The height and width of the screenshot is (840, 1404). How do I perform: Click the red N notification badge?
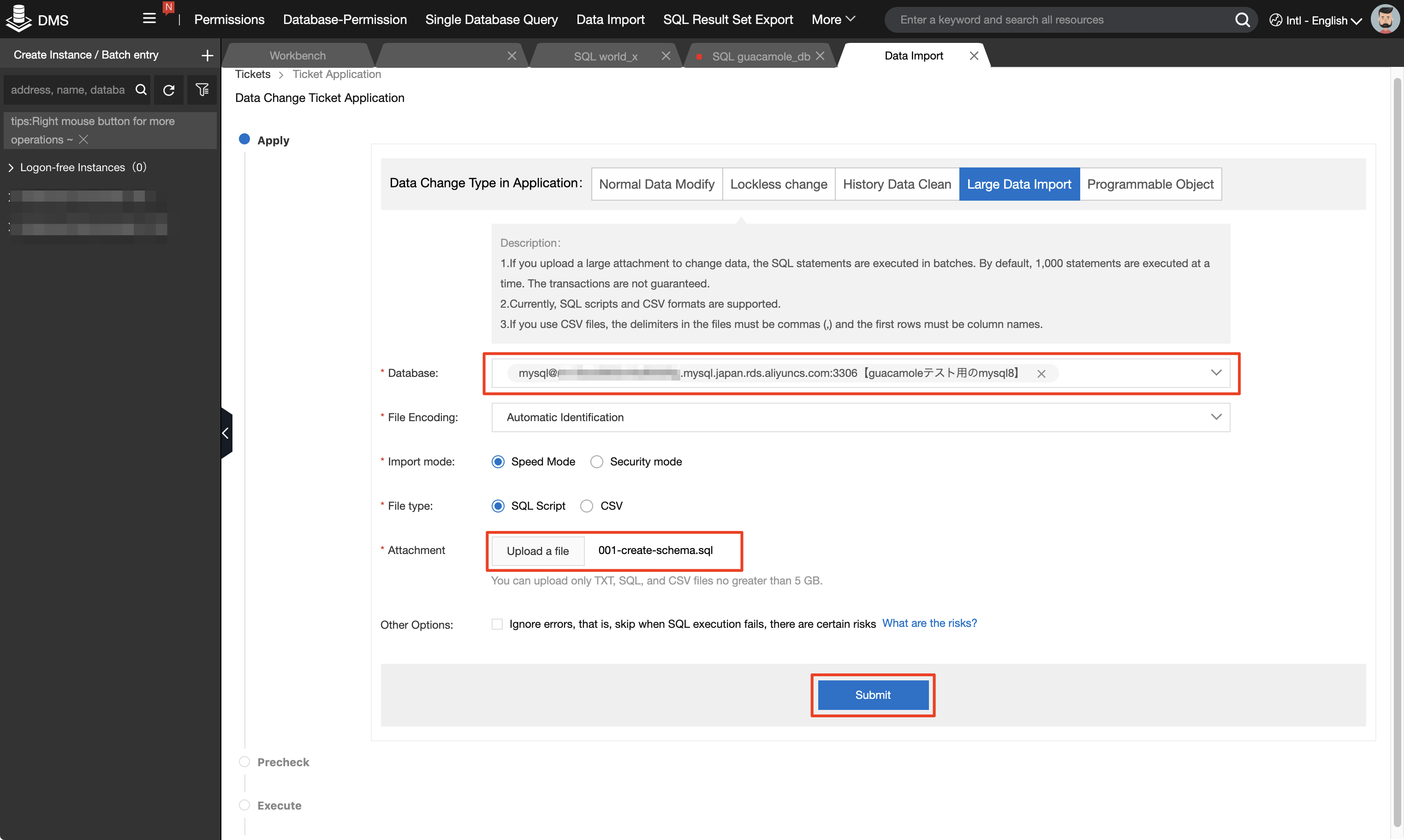point(168,7)
